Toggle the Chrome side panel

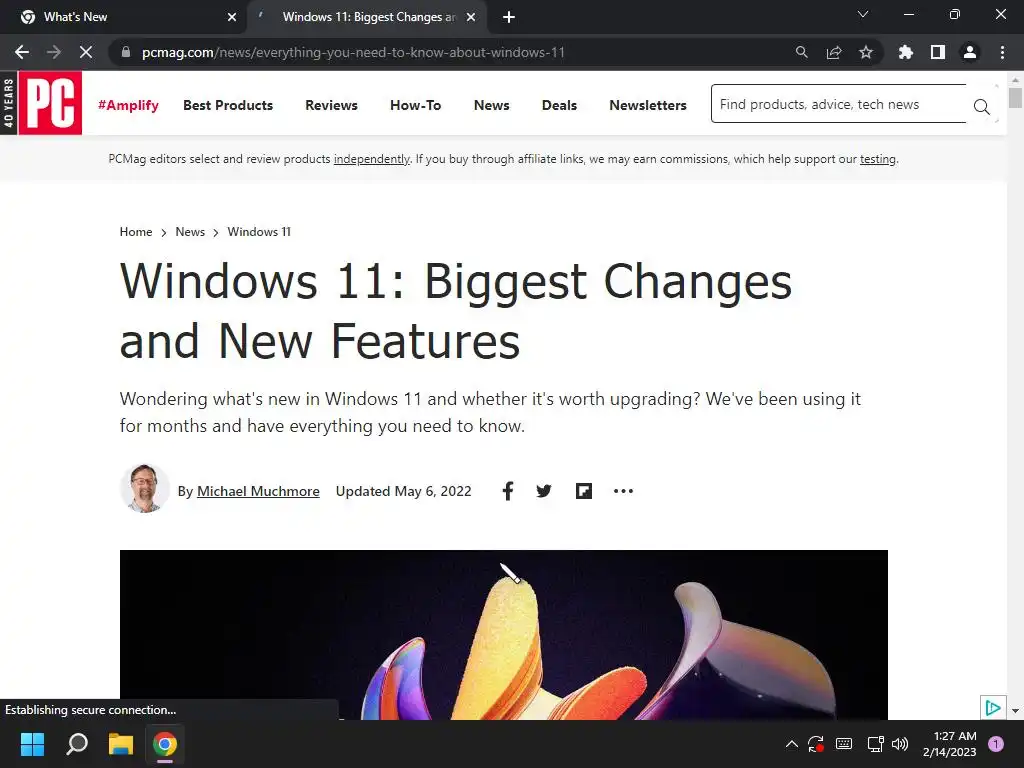938,52
